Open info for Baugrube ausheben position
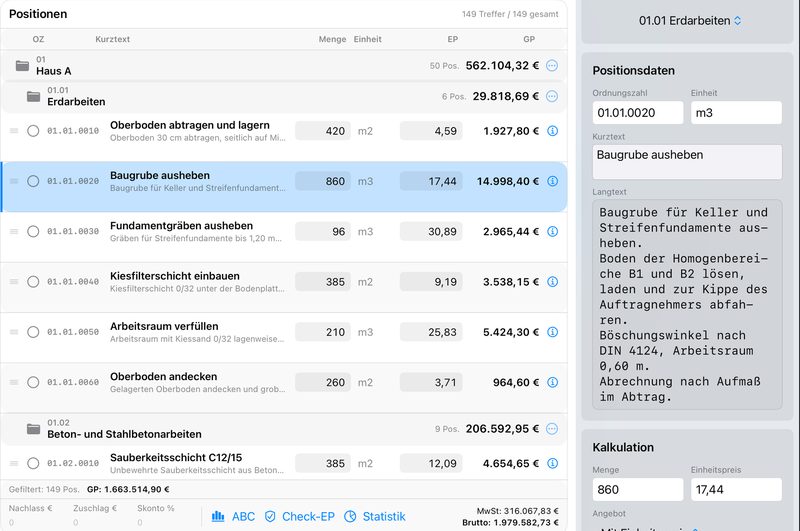Image resolution: width=800 pixels, height=531 pixels. [552, 181]
